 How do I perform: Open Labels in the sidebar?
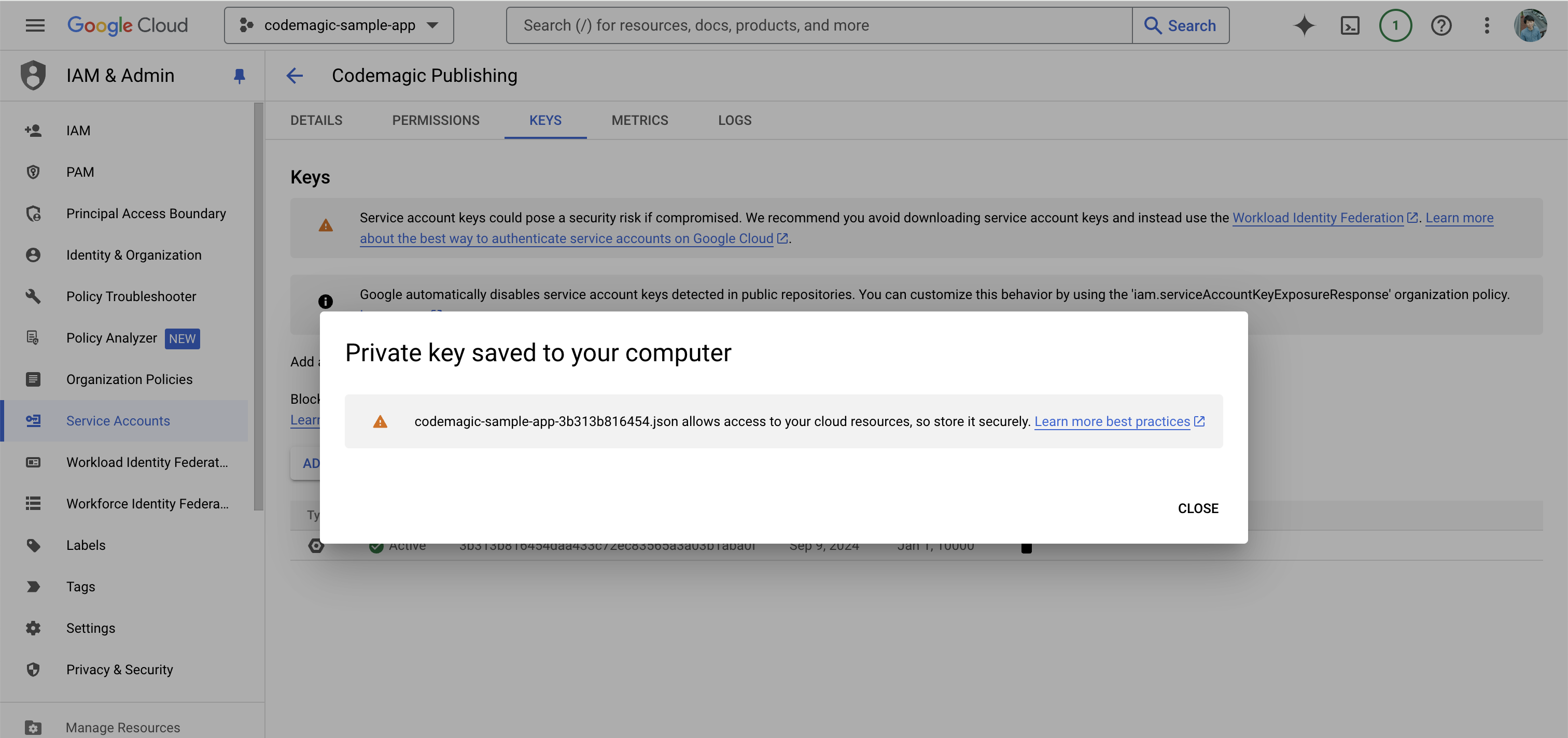click(x=125, y=545)
